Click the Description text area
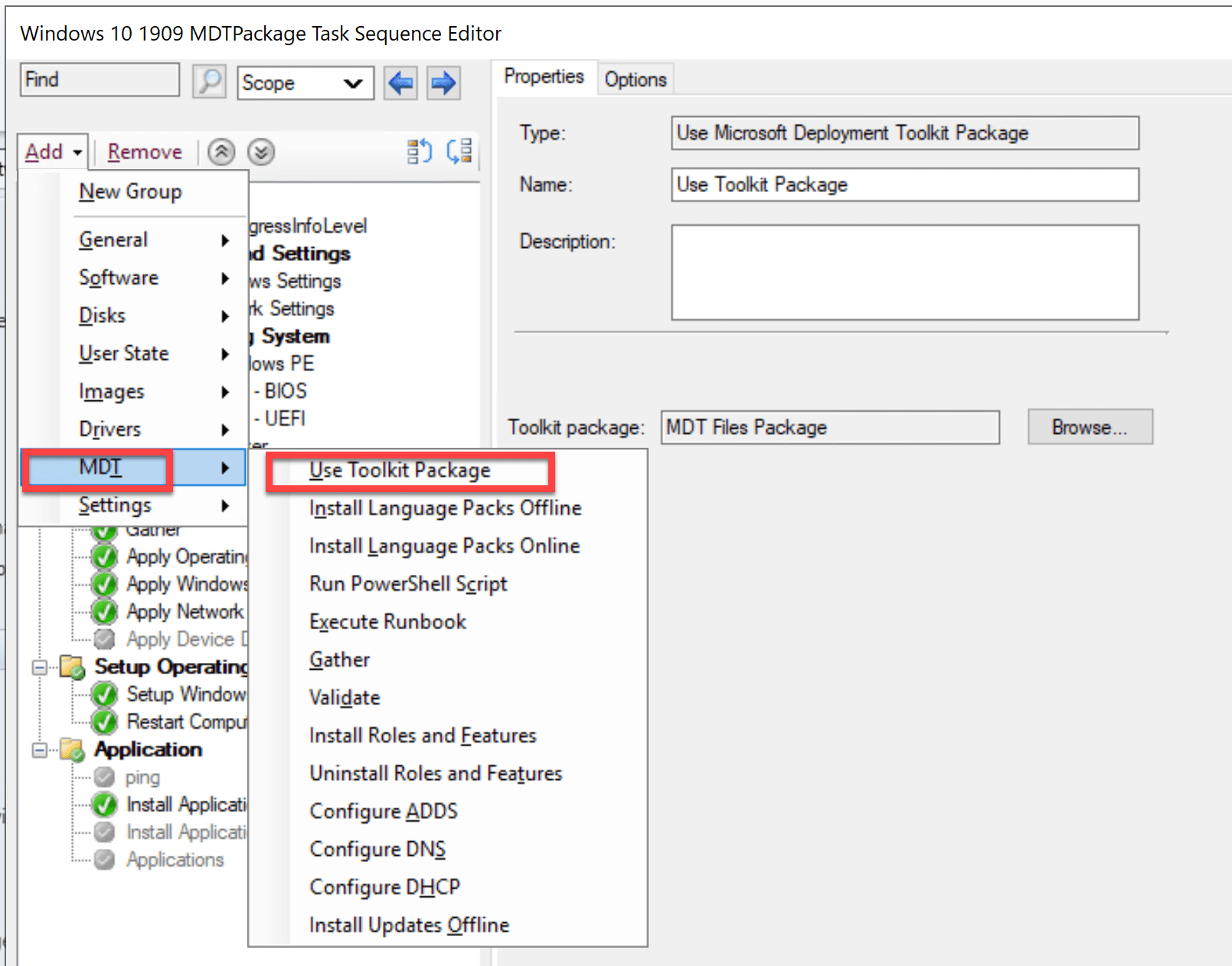Viewport: 1232px width, 966px height. point(905,273)
